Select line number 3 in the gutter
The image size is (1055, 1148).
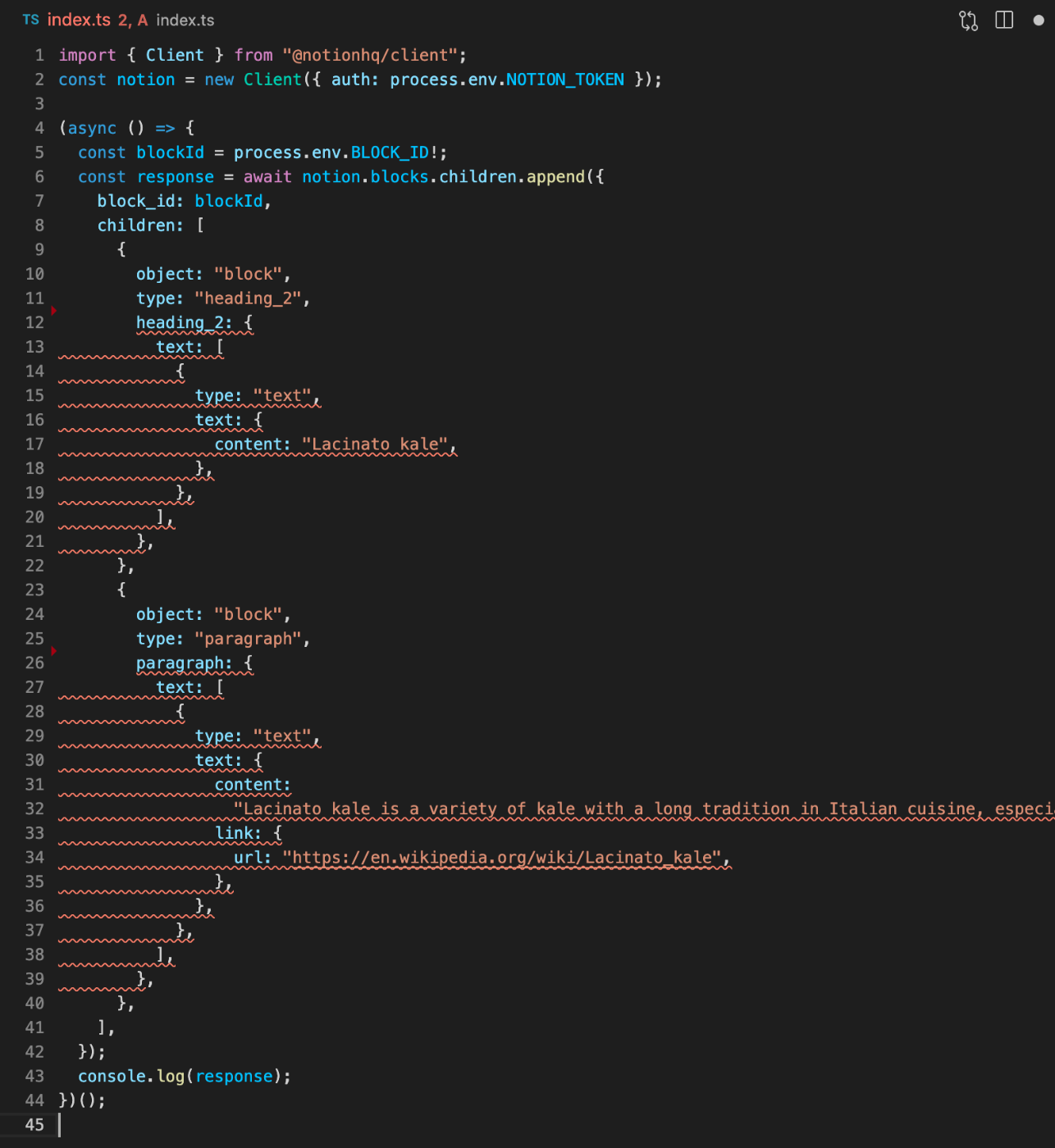39,104
